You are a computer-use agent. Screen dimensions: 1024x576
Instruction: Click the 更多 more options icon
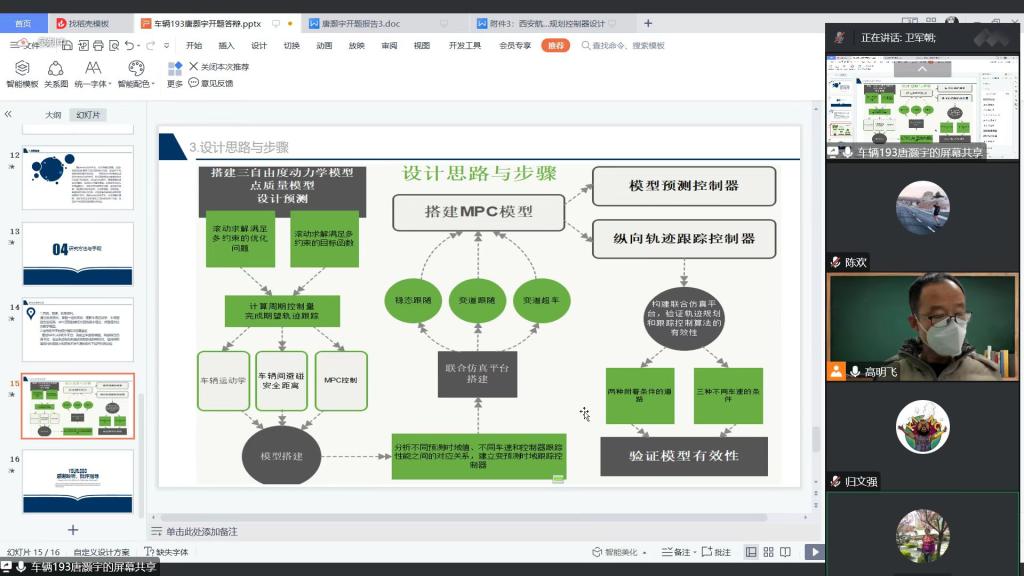pyautogui.click(x=175, y=73)
